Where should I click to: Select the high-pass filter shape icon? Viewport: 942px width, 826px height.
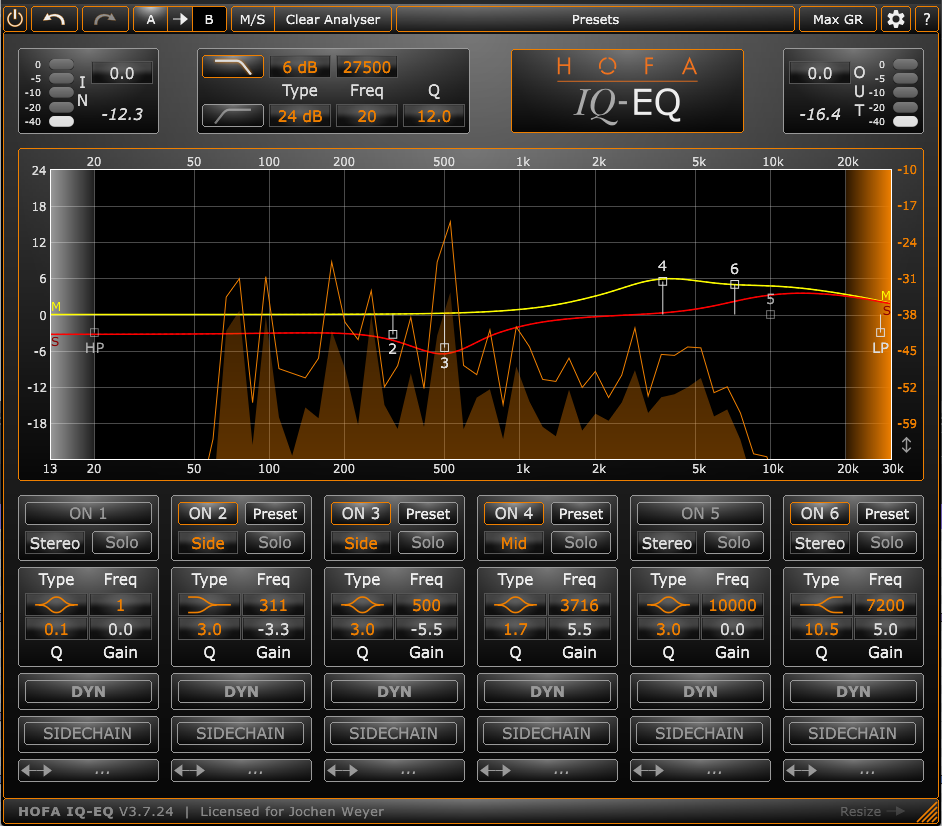(233, 115)
